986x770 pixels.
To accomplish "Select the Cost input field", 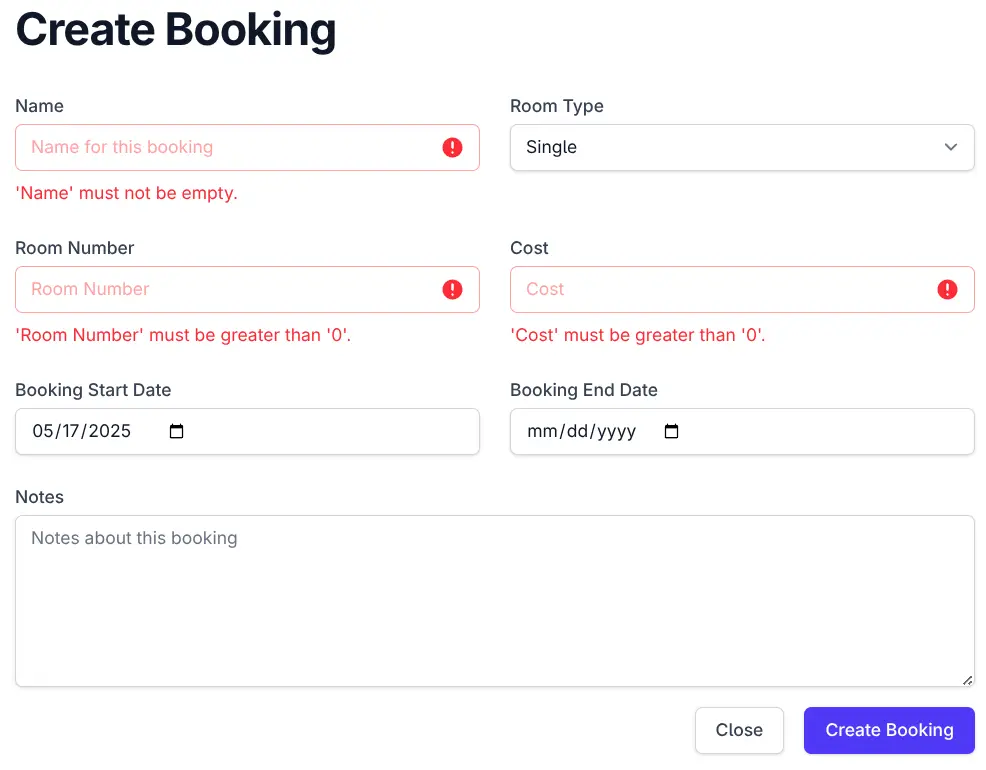I will pos(742,290).
